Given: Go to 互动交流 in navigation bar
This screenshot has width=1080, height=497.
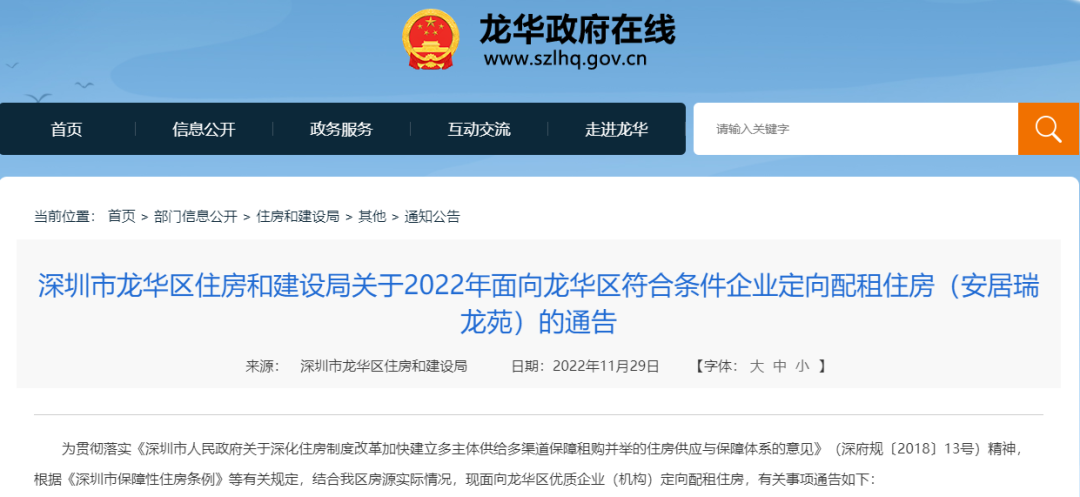Looking at the screenshot, I should (479, 129).
